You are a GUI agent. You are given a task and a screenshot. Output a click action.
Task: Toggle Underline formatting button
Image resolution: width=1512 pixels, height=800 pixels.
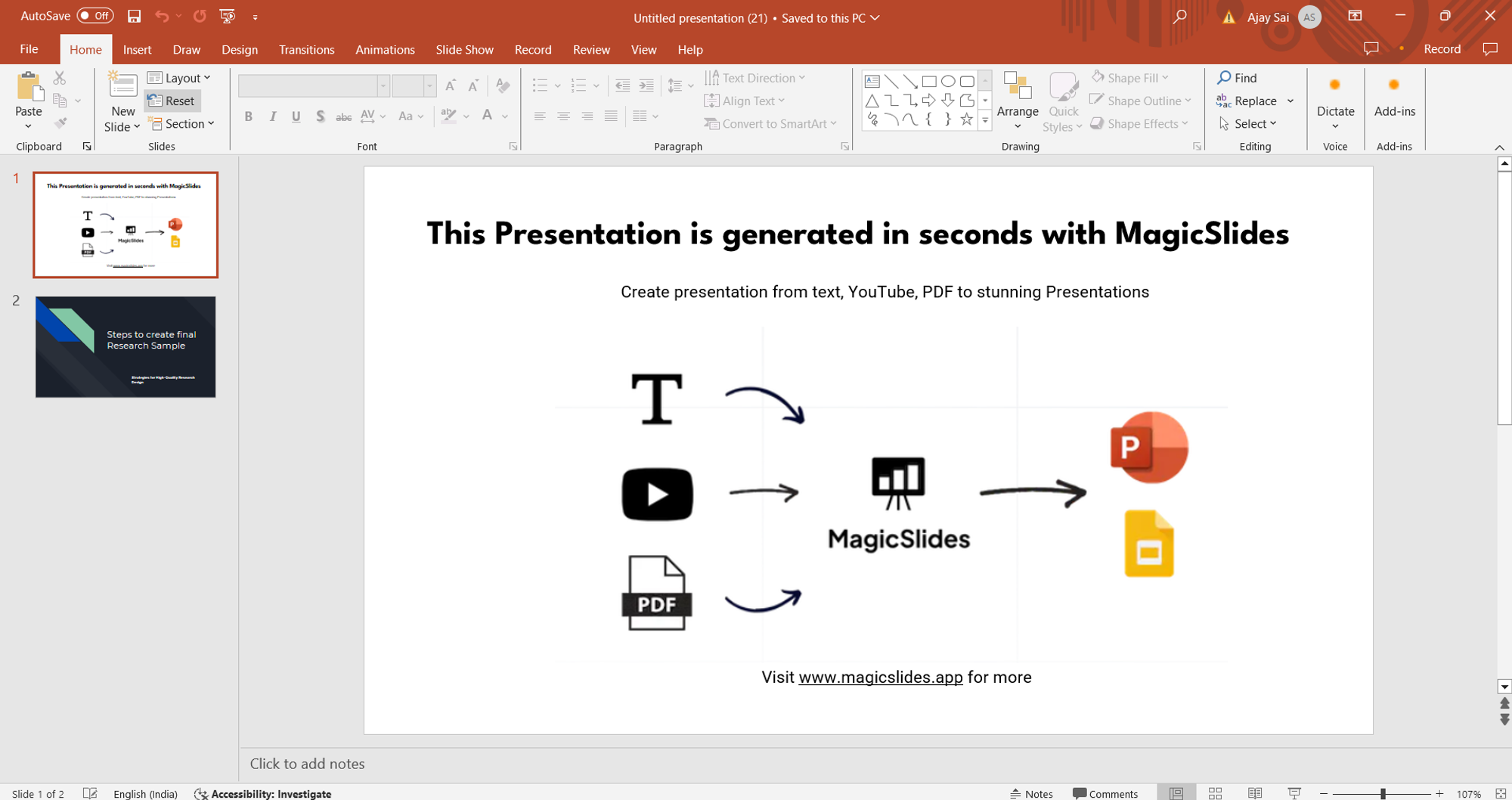pyautogui.click(x=296, y=116)
